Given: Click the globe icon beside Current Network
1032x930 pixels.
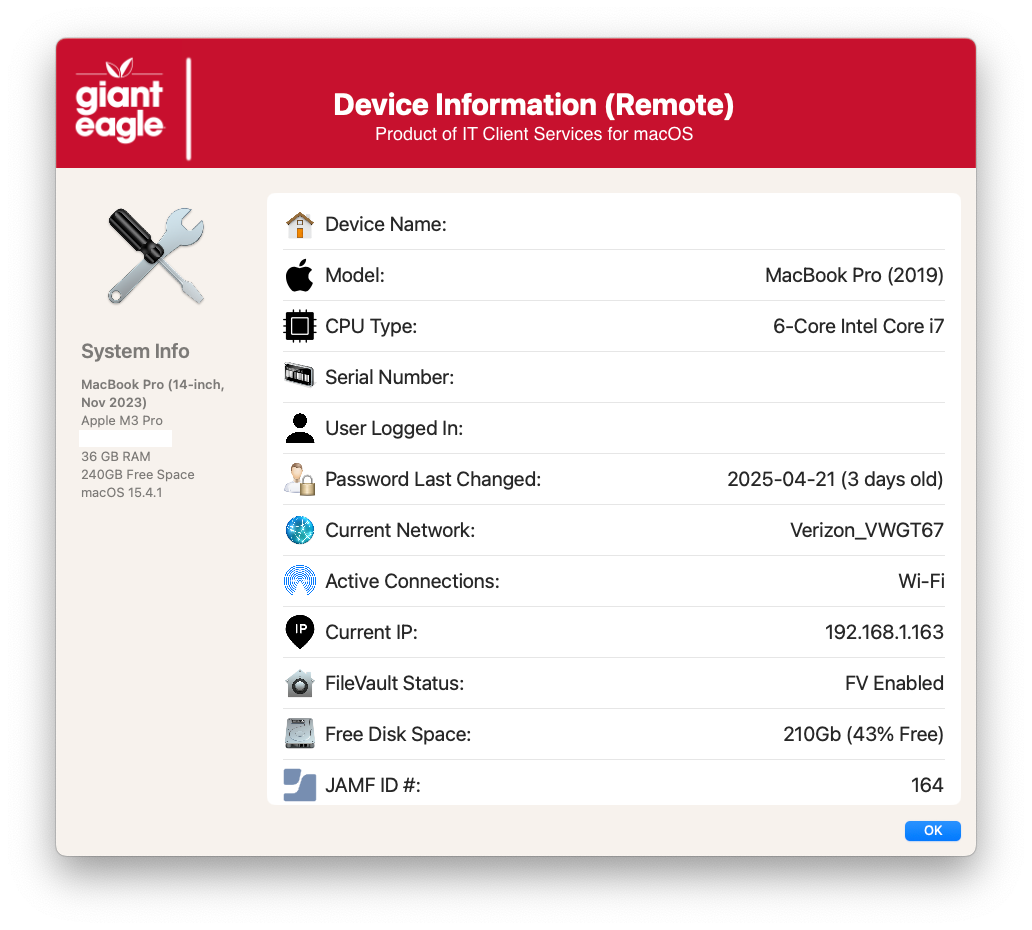Looking at the screenshot, I should [299, 530].
